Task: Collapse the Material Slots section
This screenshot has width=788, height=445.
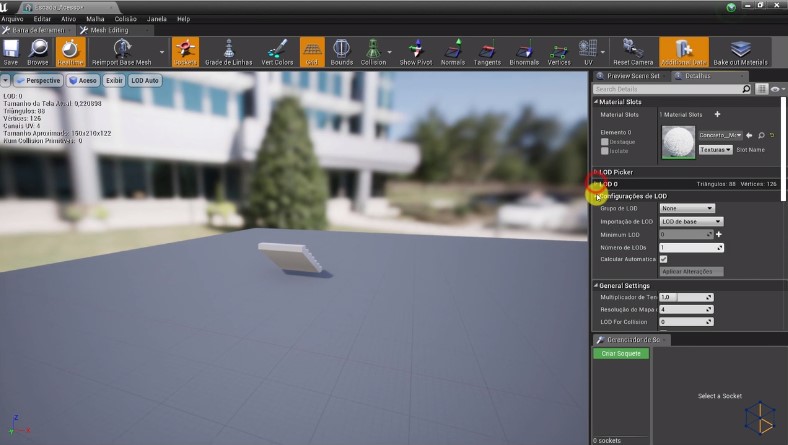Action: pos(596,102)
